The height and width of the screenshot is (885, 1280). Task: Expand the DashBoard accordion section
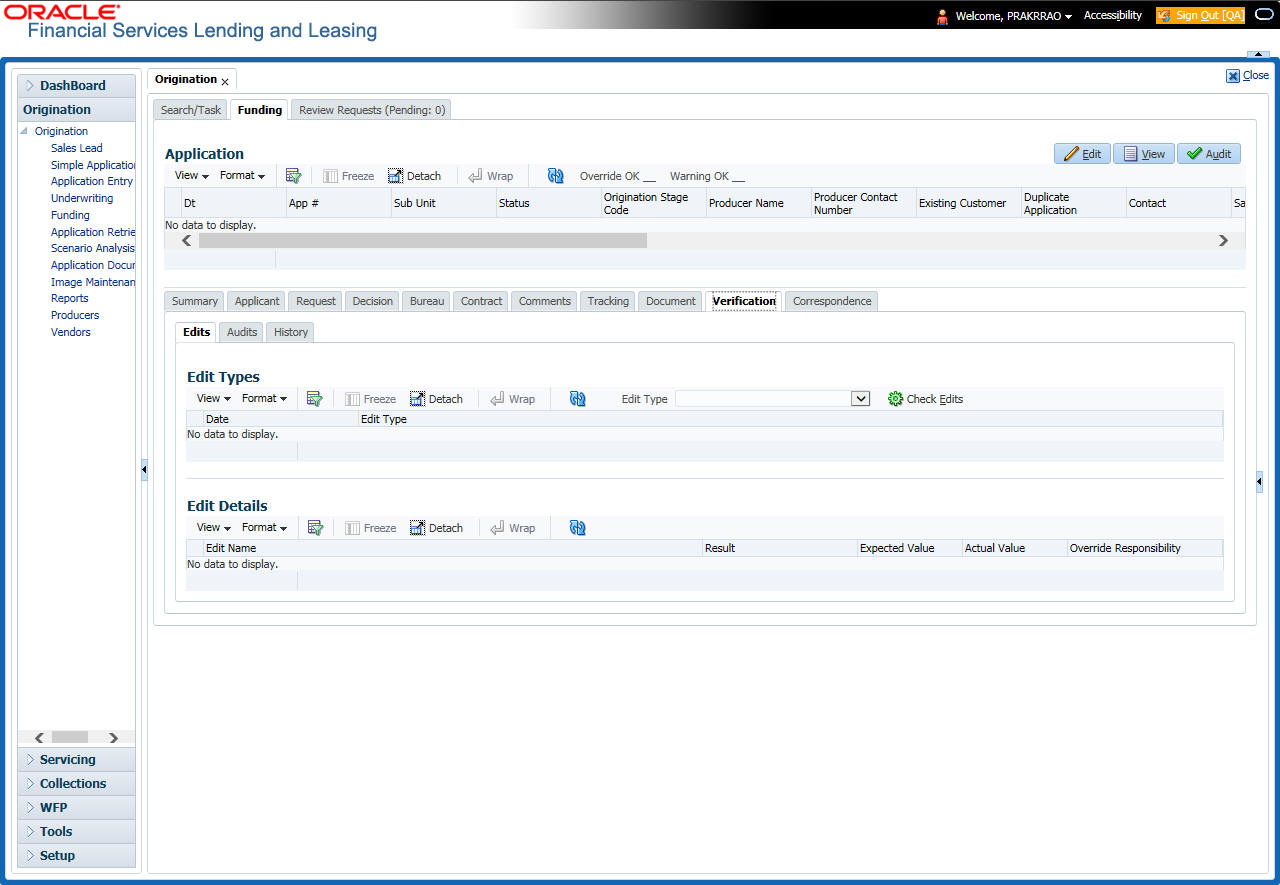pyautogui.click(x=76, y=86)
